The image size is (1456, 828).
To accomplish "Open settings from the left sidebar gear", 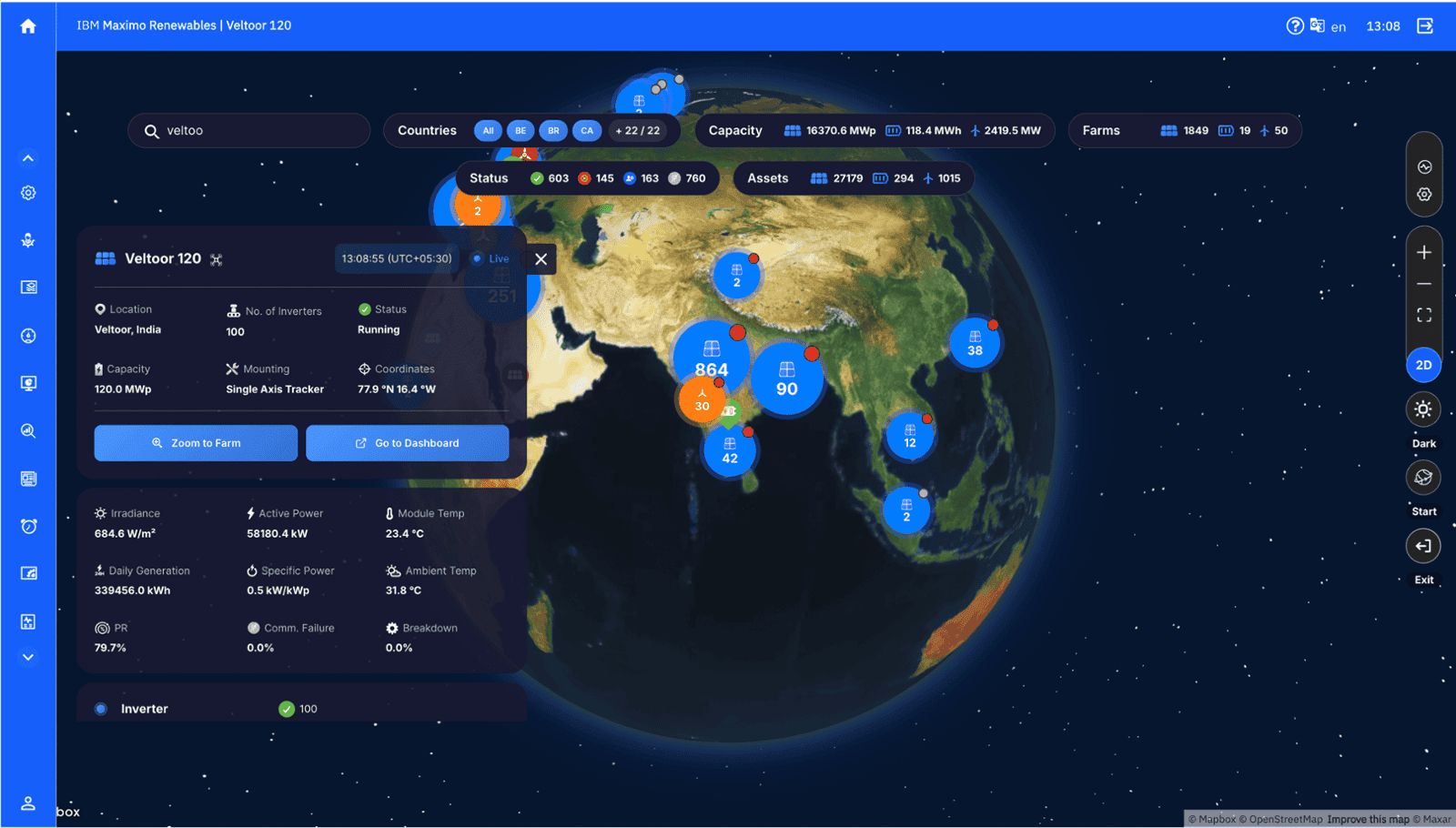I will click(27, 192).
